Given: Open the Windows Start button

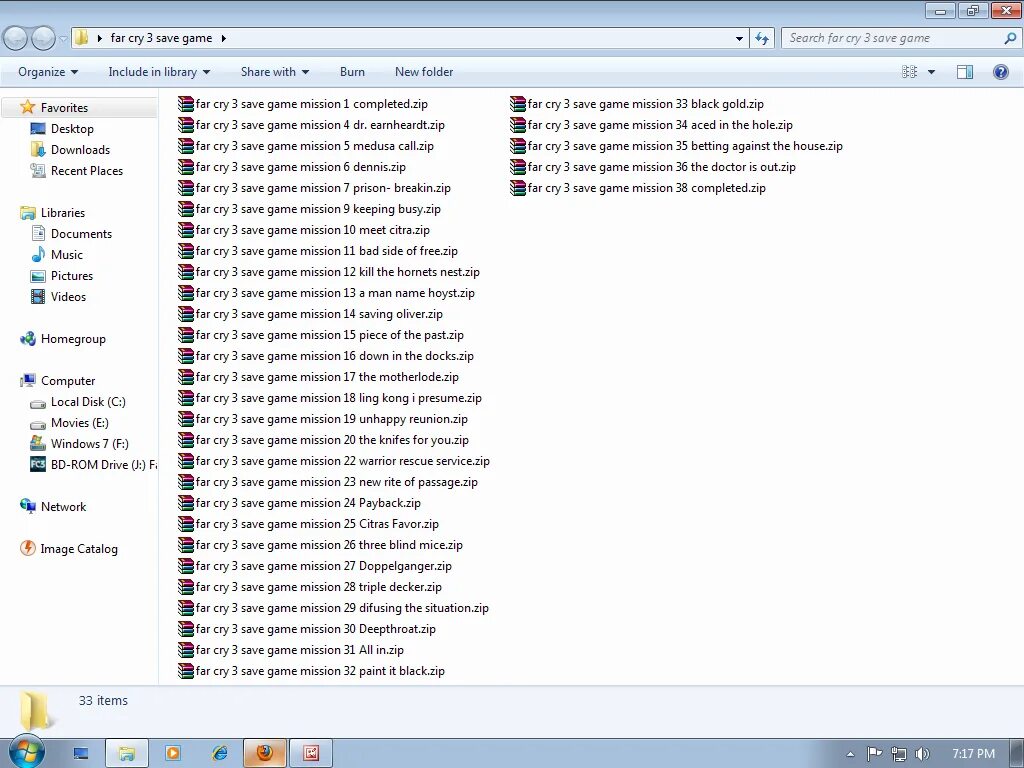Looking at the screenshot, I should pos(26,753).
